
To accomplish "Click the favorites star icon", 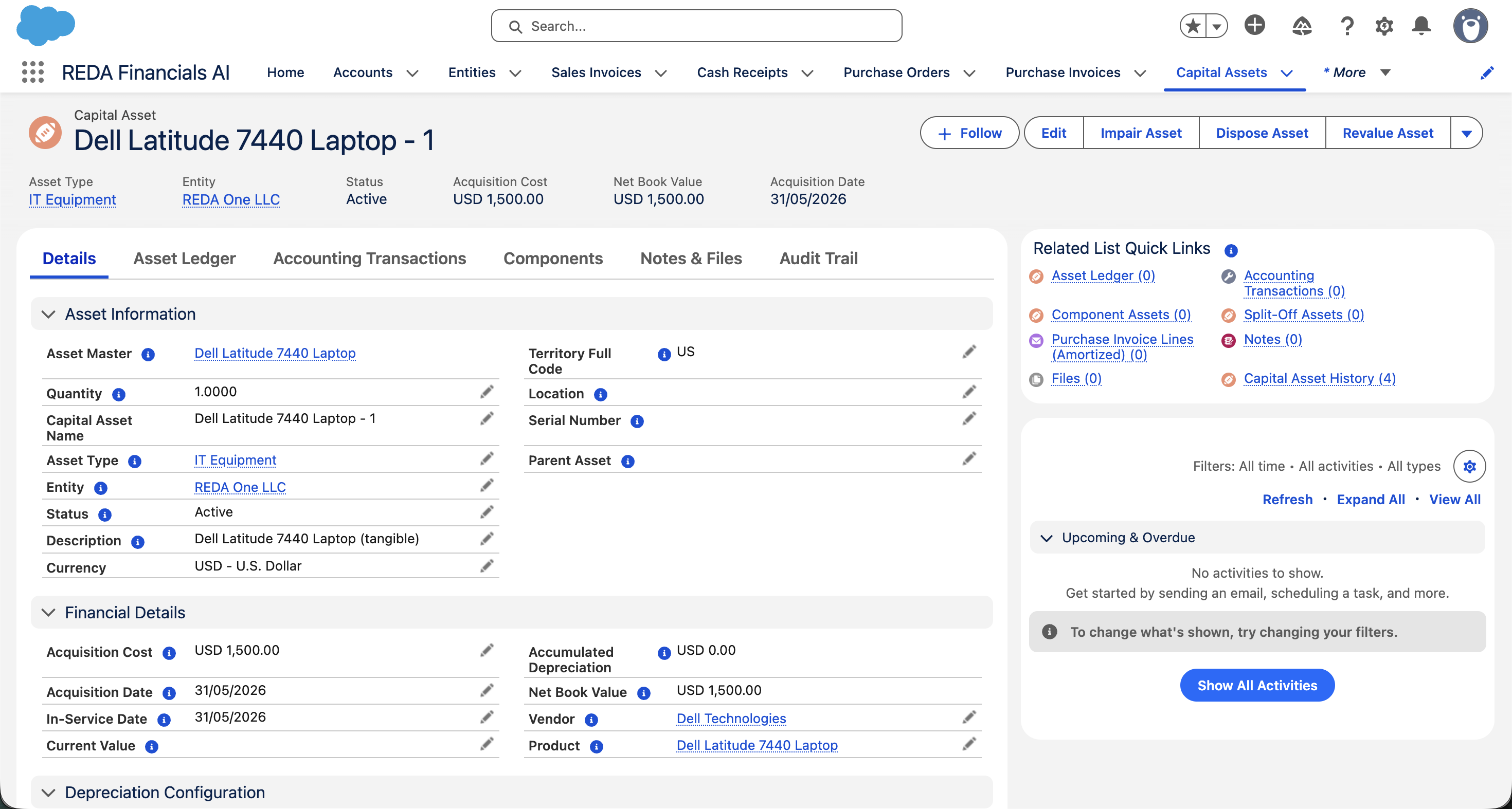I will pyautogui.click(x=1193, y=26).
